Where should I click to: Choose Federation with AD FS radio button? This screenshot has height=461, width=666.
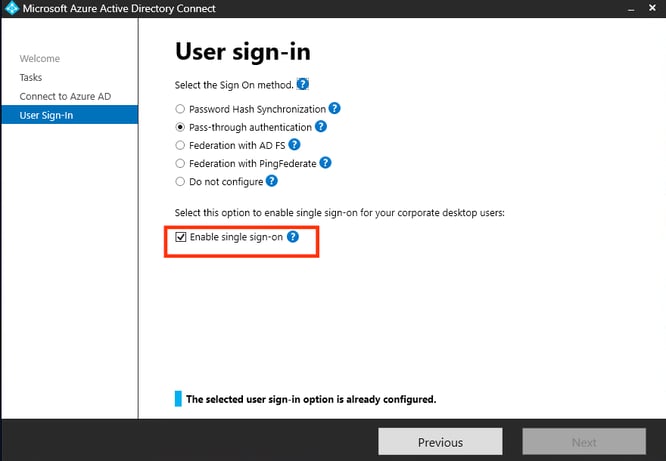180,145
